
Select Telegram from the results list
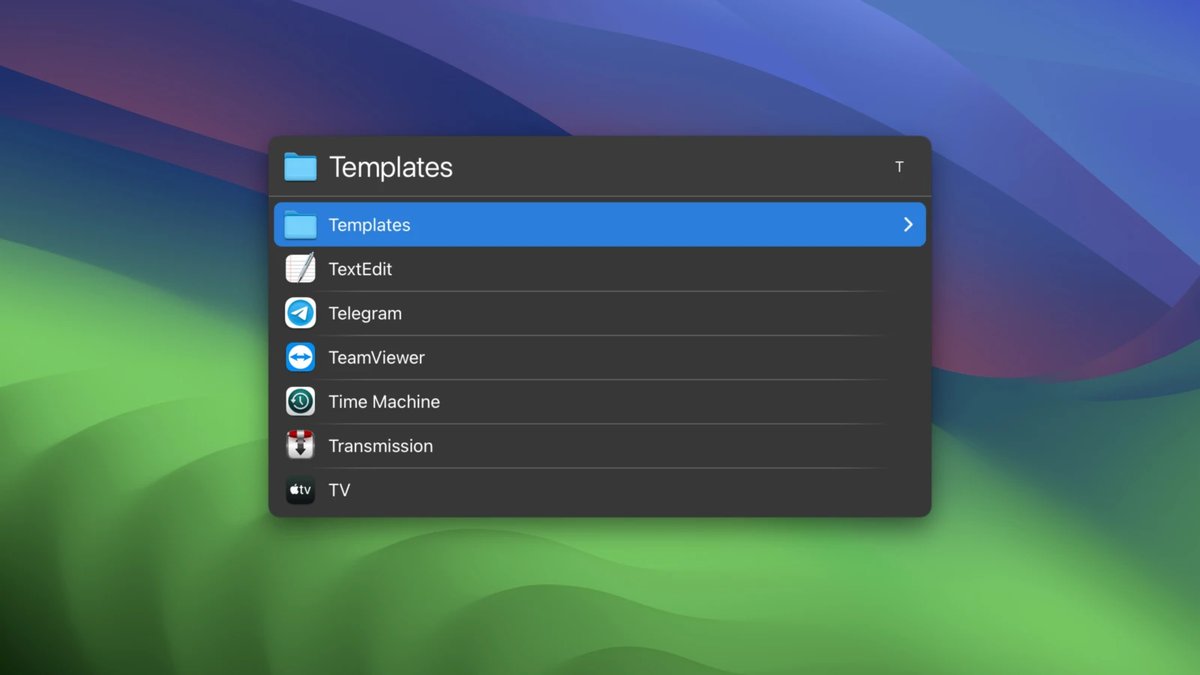tap(365, 313)
